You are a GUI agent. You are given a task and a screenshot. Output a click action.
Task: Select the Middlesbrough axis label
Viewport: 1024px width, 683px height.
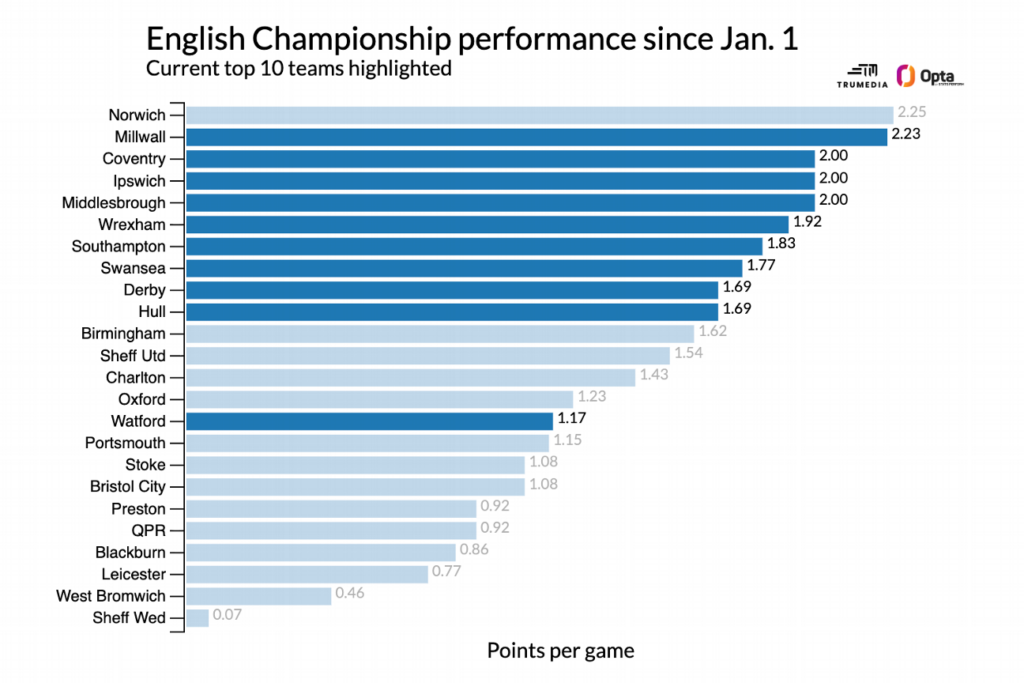coord(113,203)
